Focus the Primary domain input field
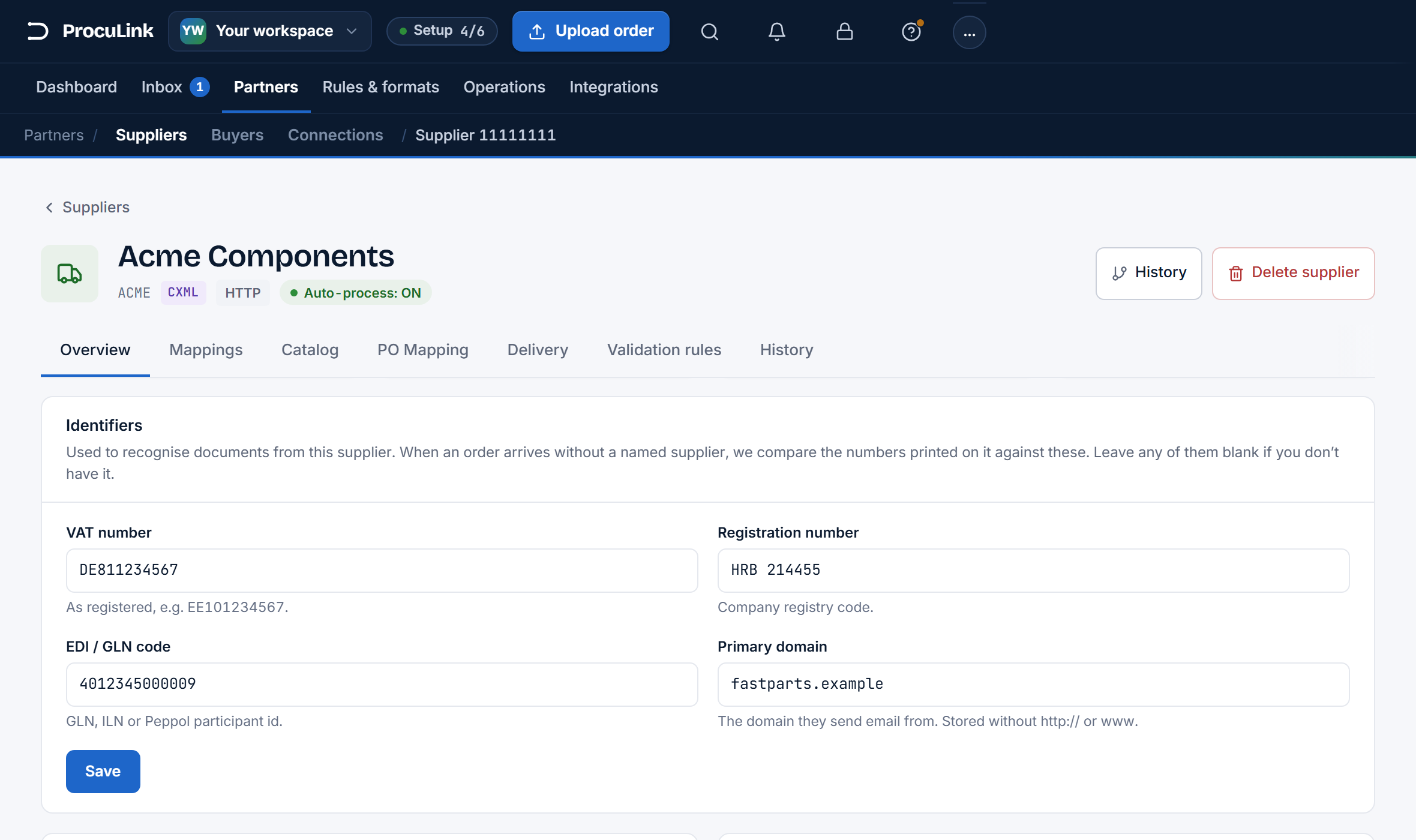Screen dimensions: 1416x840 1033,684
